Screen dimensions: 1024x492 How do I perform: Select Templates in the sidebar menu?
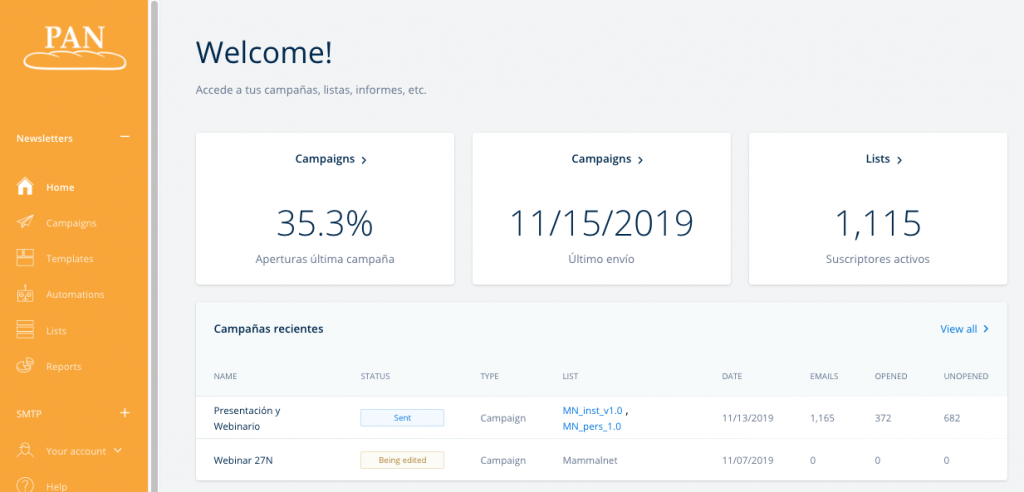click(69, 258)
